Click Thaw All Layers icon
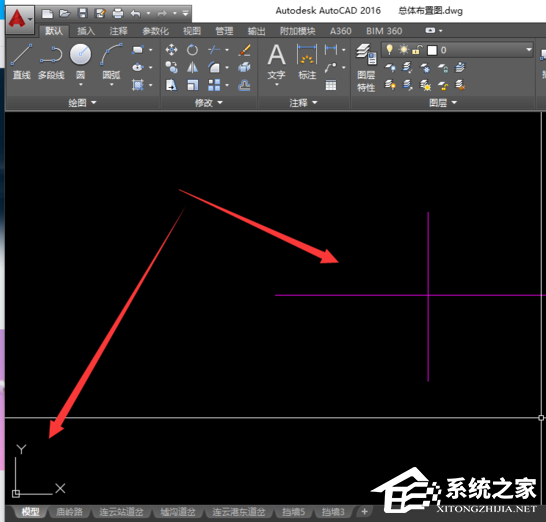Image resolution: width=546 pixels, height=522 pixels. click(425, 85)
